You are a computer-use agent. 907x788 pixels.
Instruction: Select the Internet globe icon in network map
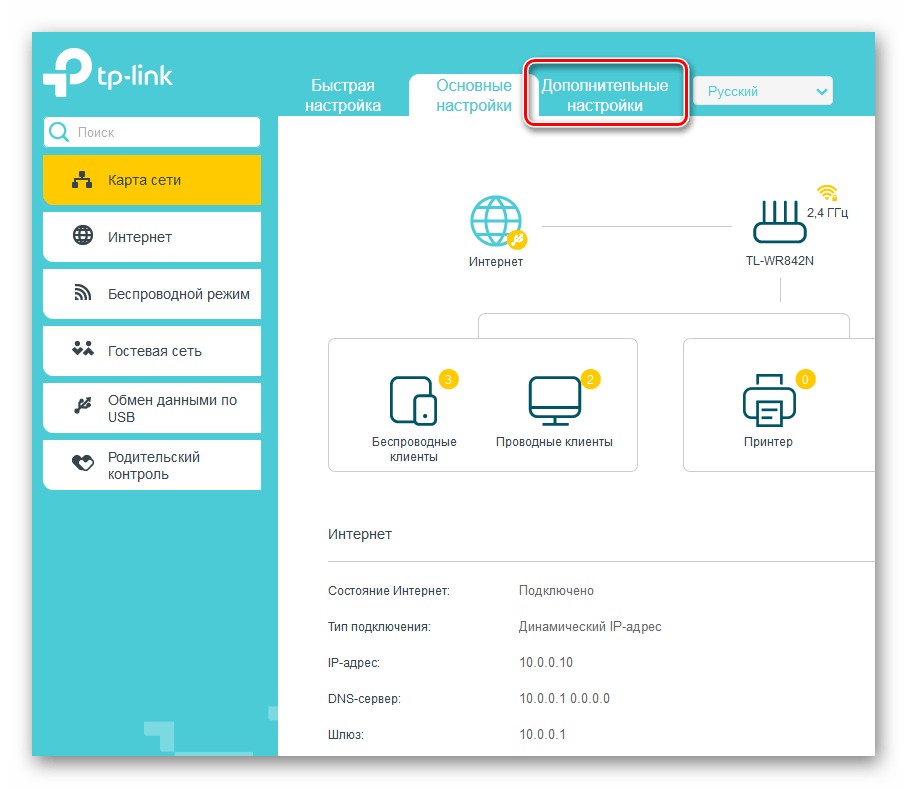coord(495,221)
